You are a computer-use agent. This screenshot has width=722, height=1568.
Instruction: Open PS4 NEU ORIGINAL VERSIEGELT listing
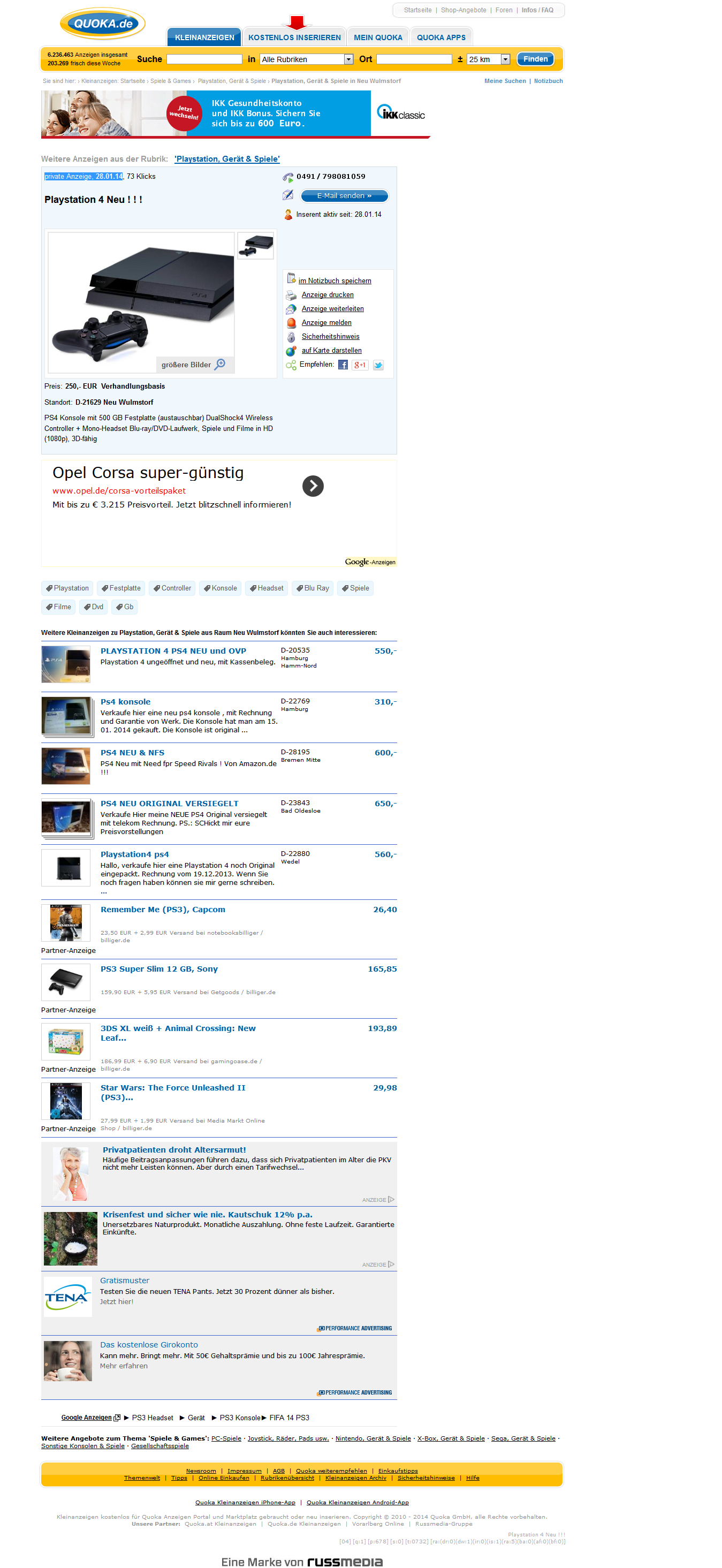[169, 804]
